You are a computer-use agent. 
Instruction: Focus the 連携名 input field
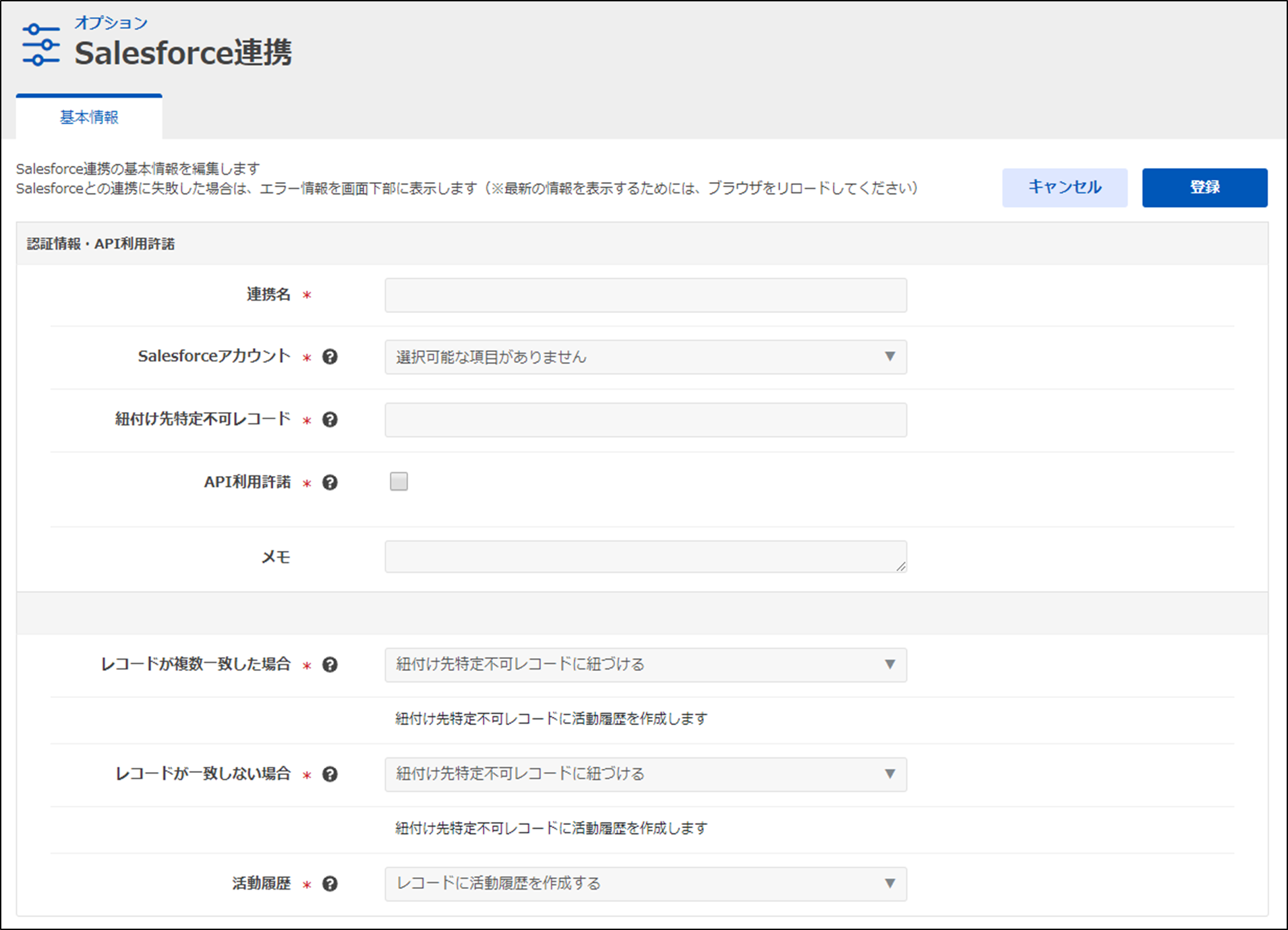tap(645, 295)
